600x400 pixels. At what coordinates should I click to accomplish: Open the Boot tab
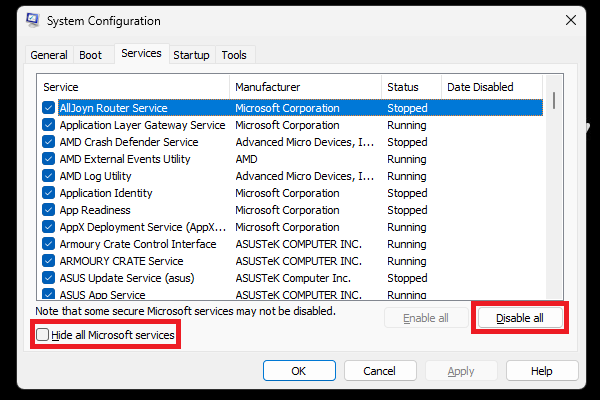90,55
